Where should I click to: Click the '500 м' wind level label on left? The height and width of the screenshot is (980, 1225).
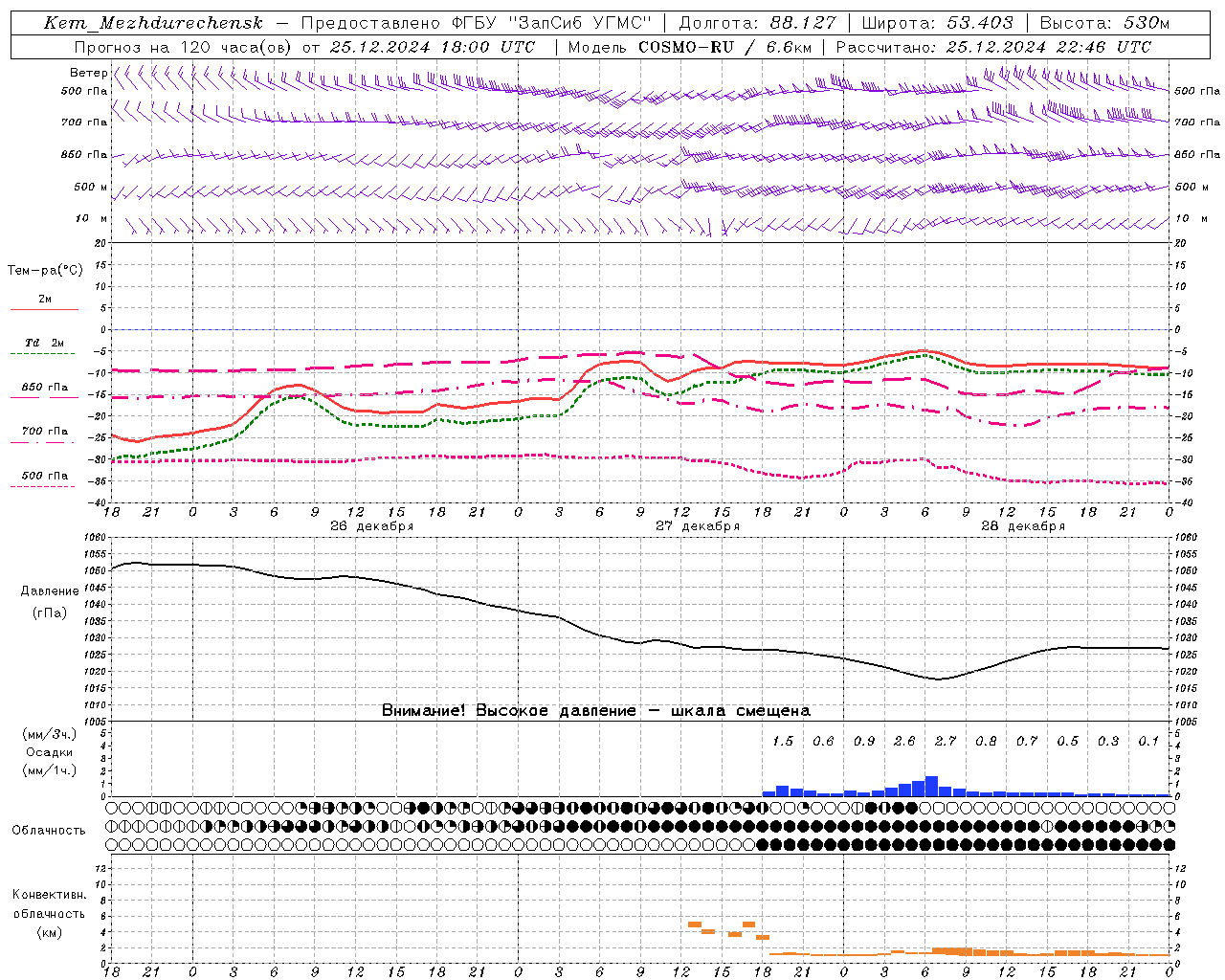coord(91,187)
